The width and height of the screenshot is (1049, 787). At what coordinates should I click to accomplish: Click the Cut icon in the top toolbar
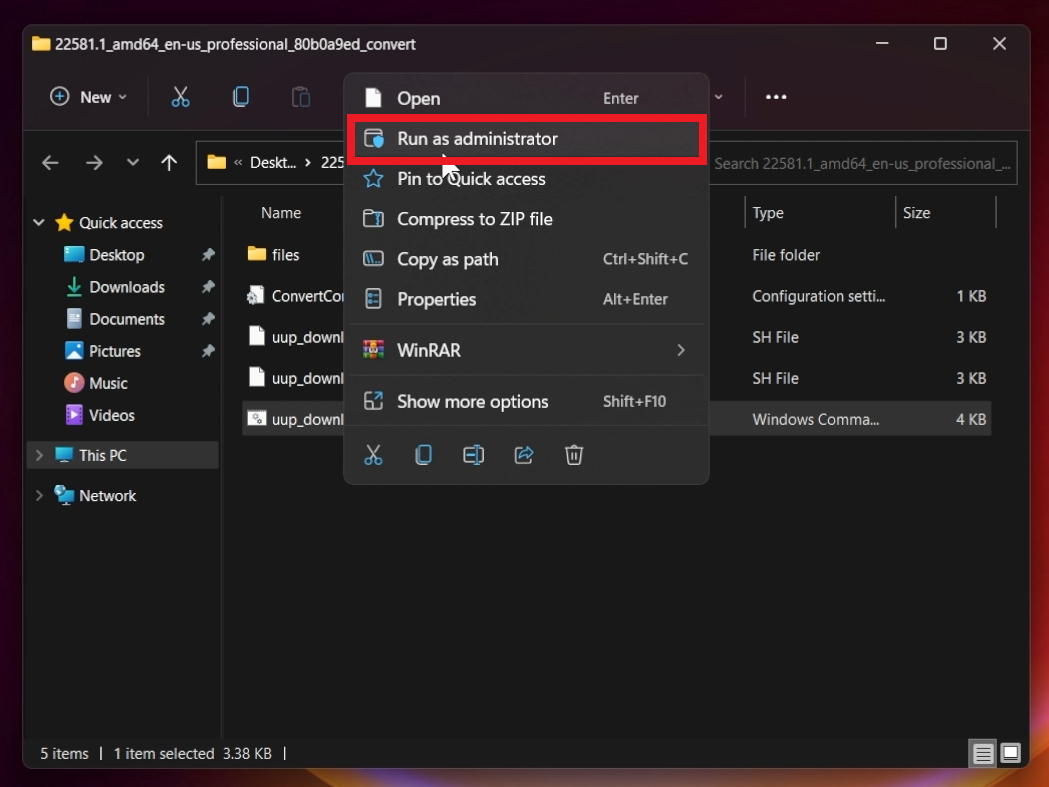(x=181, y=96)
